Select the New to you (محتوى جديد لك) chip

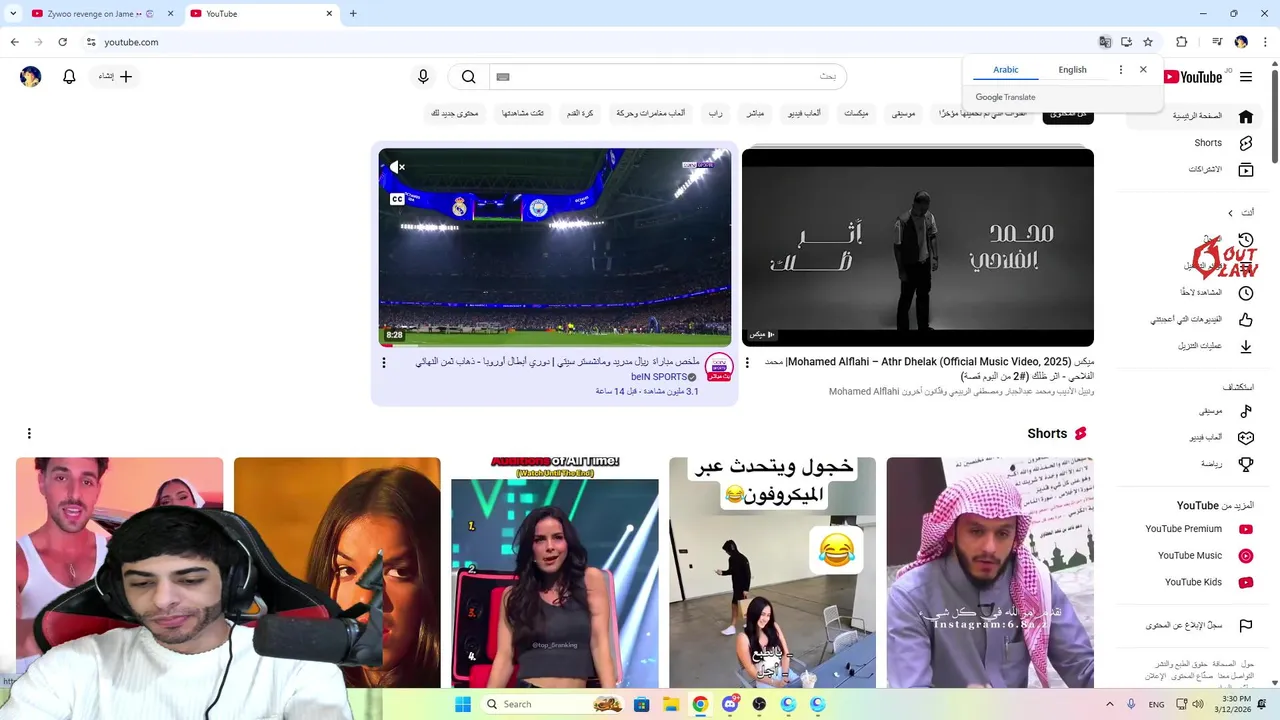click(x=455, y=114)
